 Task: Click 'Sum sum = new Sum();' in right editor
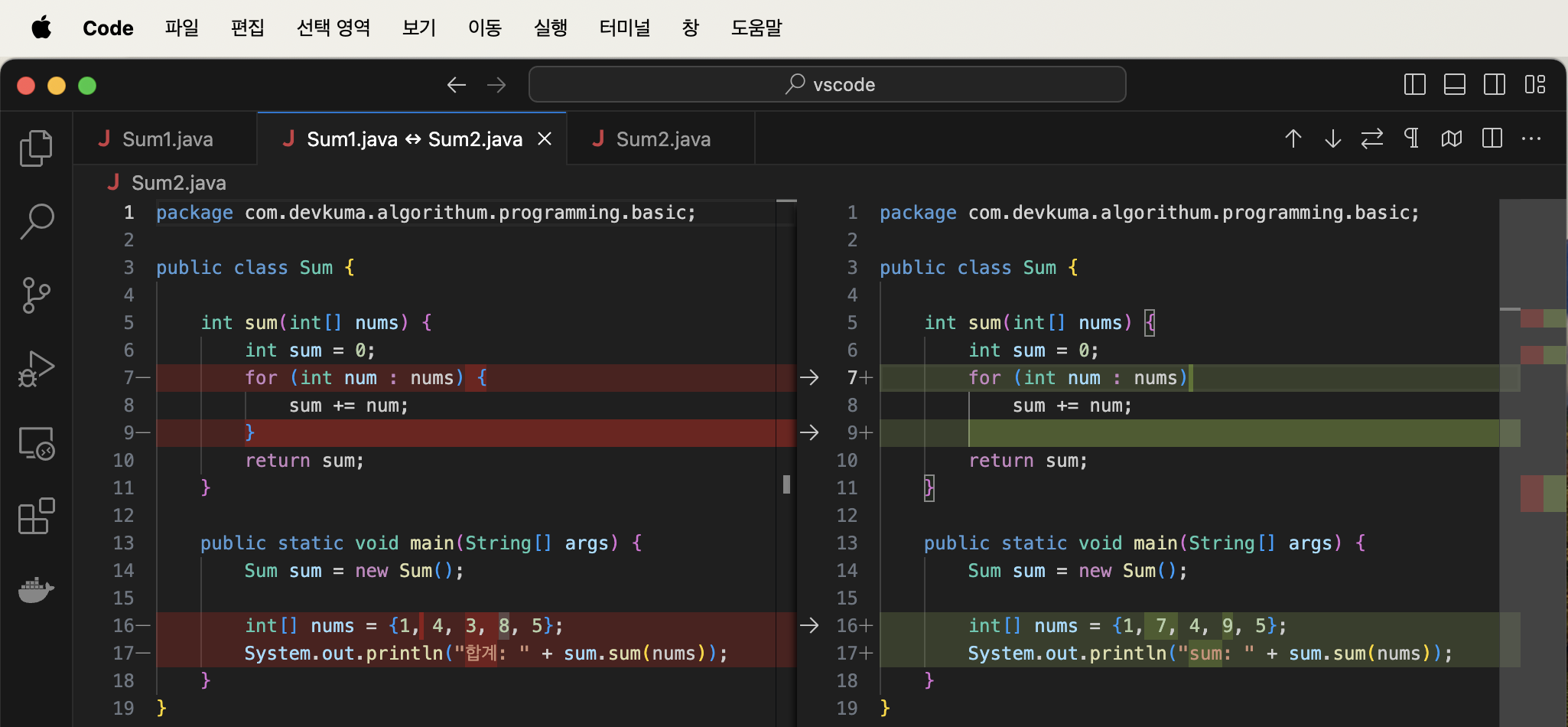click(x=1078, y=570)
